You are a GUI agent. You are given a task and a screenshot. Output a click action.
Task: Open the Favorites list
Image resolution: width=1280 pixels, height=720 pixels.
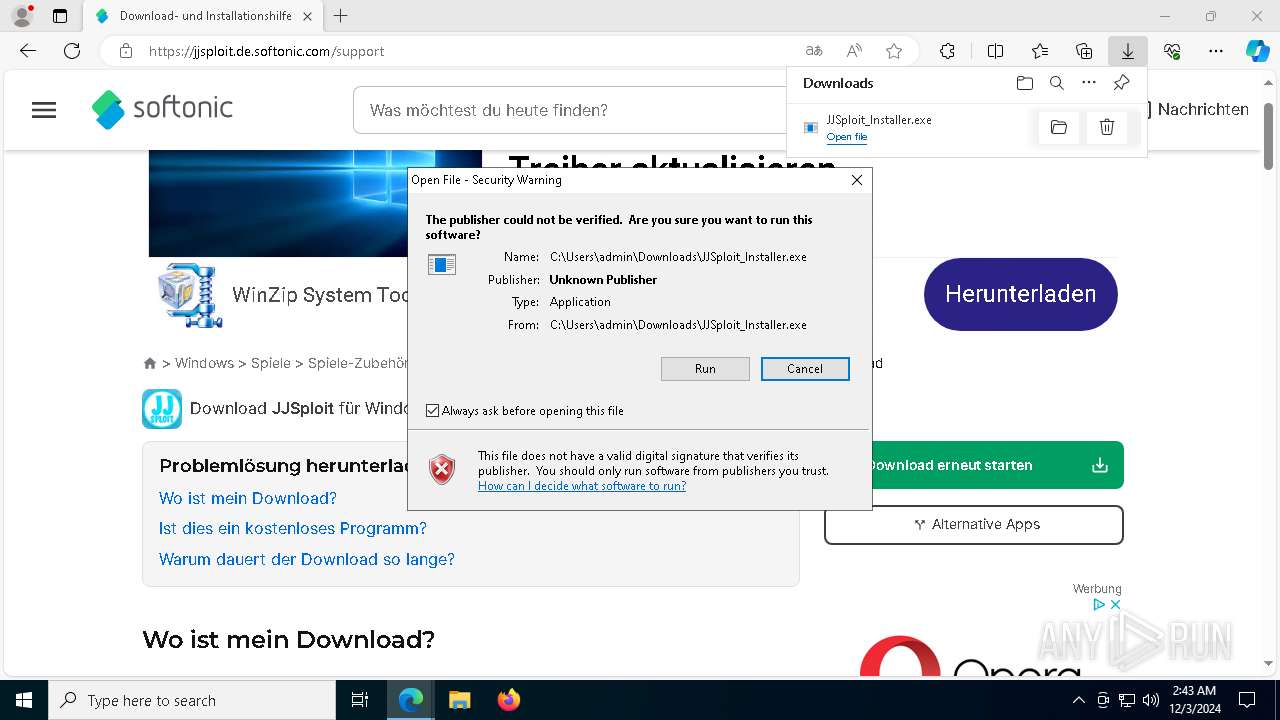coord(1040,51)
